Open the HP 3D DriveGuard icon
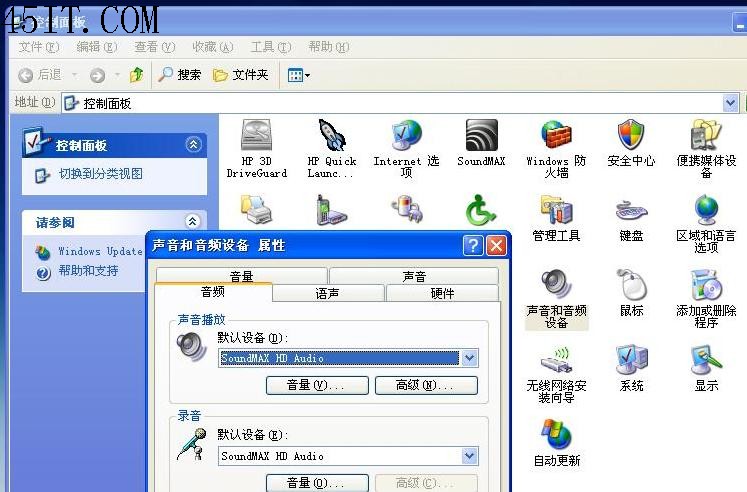 [256, 135]
